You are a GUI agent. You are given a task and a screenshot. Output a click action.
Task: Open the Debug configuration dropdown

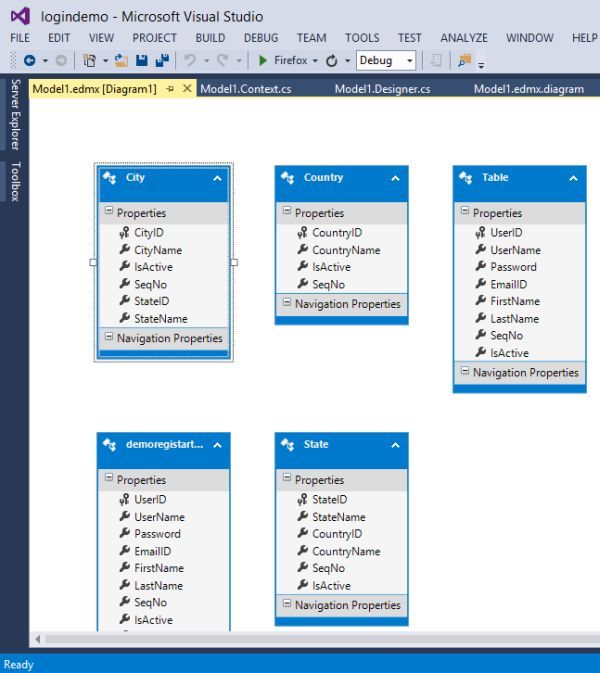[409, 61]
